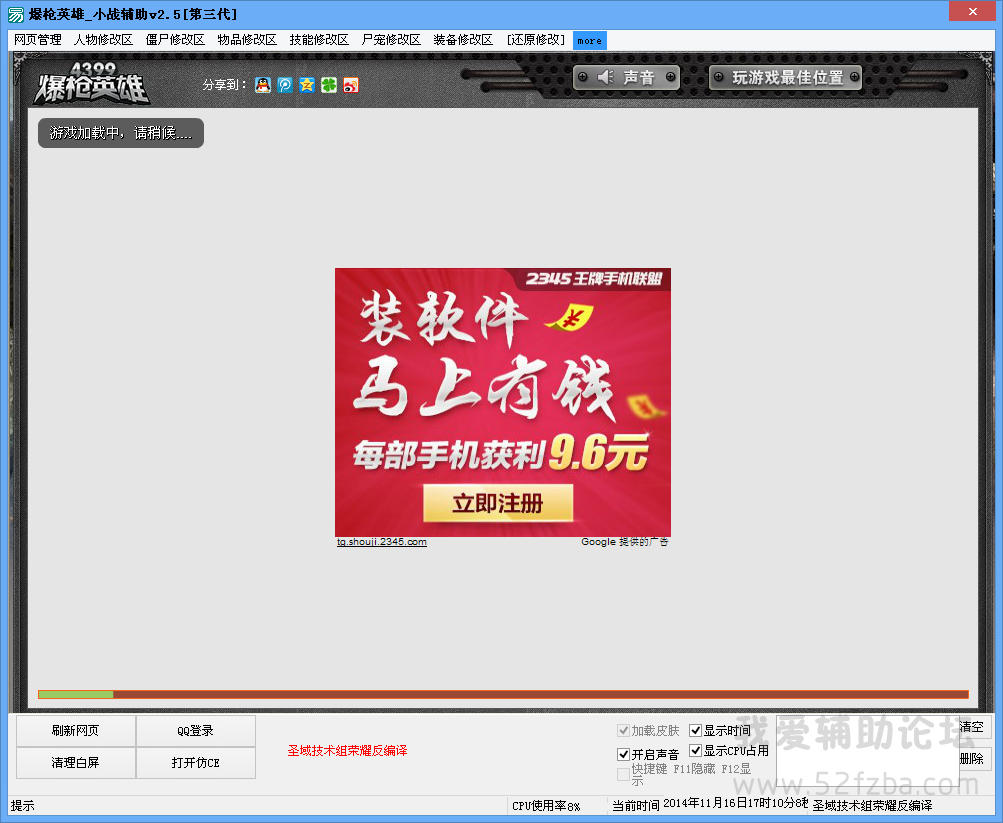
Task: Open the 僵尸修改区 menu
Action: 175,40
